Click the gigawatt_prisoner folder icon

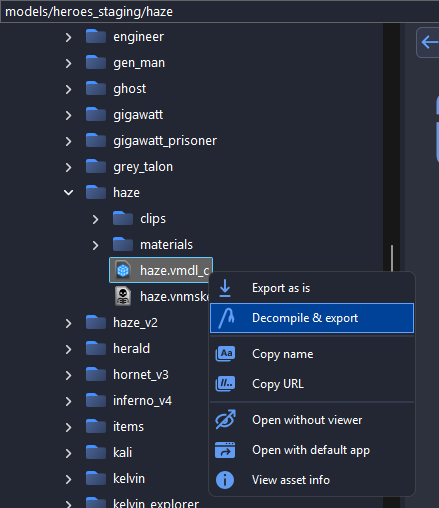tap(96, 140)
